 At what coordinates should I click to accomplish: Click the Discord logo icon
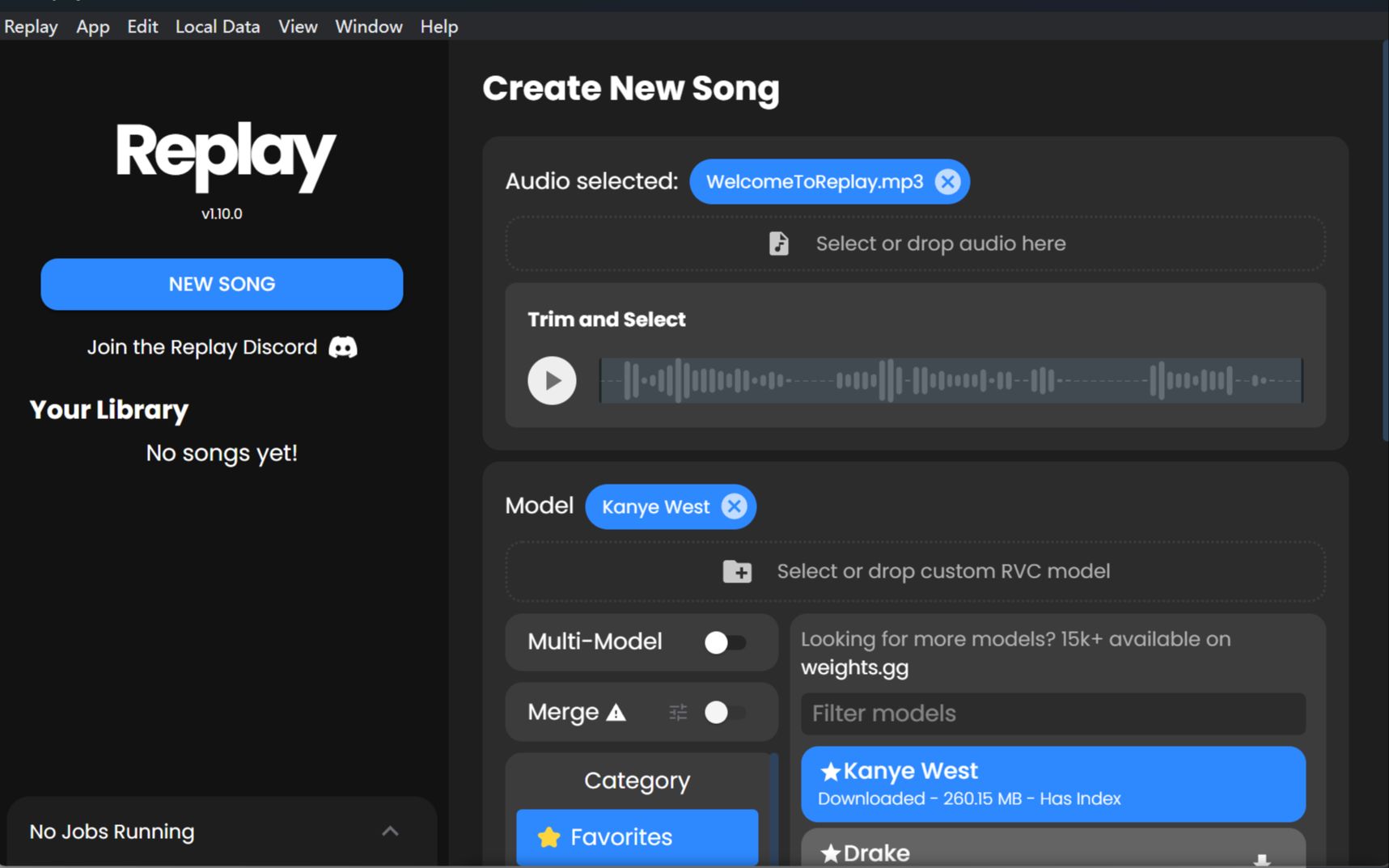343,347
